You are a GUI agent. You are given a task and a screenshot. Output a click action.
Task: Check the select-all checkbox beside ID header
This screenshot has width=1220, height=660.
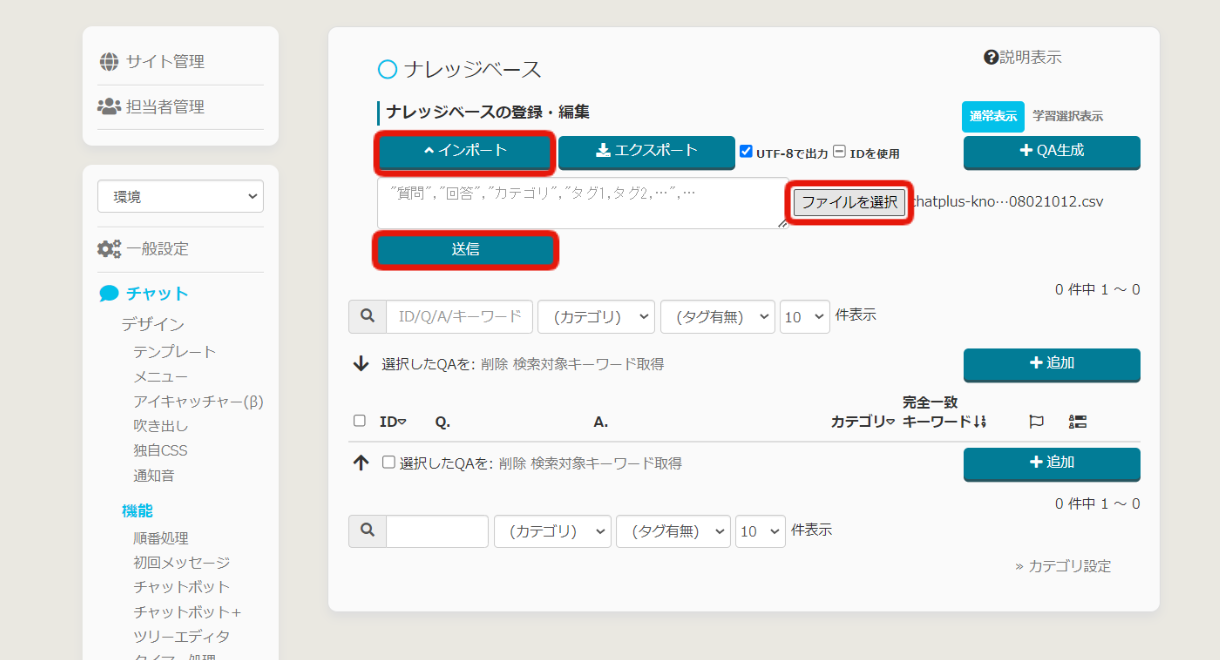pyautogui.click(x=360, y=421)
